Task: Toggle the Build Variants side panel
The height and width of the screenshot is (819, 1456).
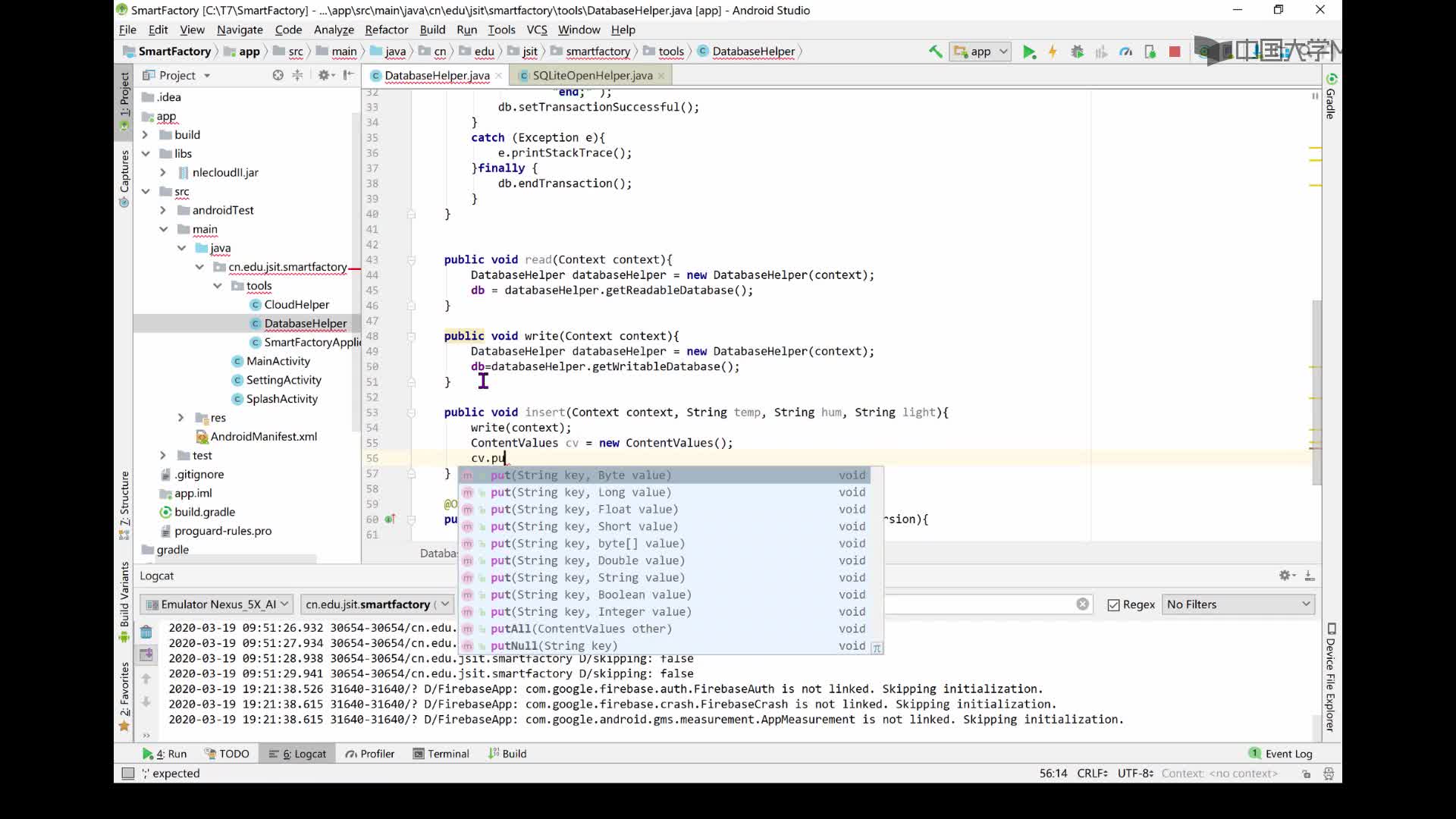Action: click(124, 602)
